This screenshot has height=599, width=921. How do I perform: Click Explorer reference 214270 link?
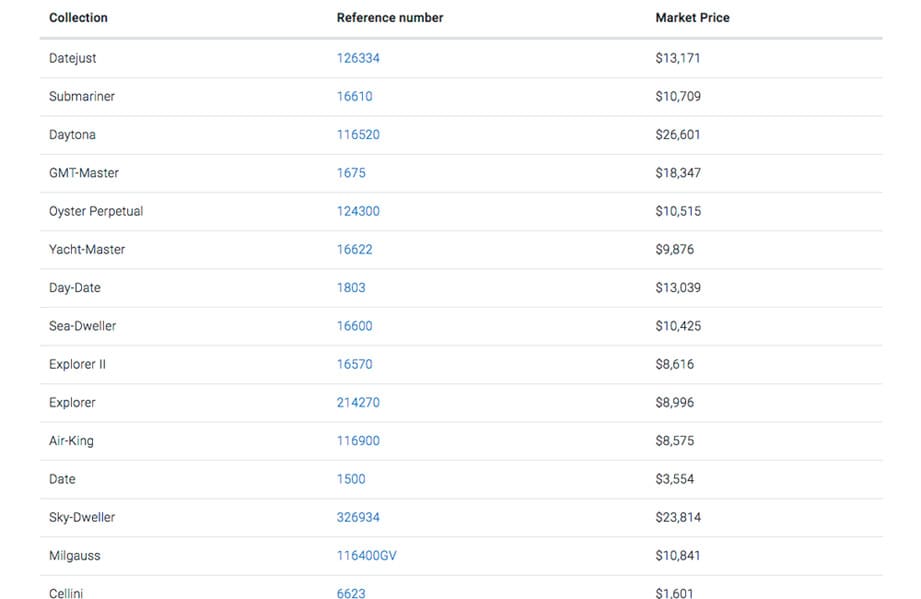[x=358, y=402]
